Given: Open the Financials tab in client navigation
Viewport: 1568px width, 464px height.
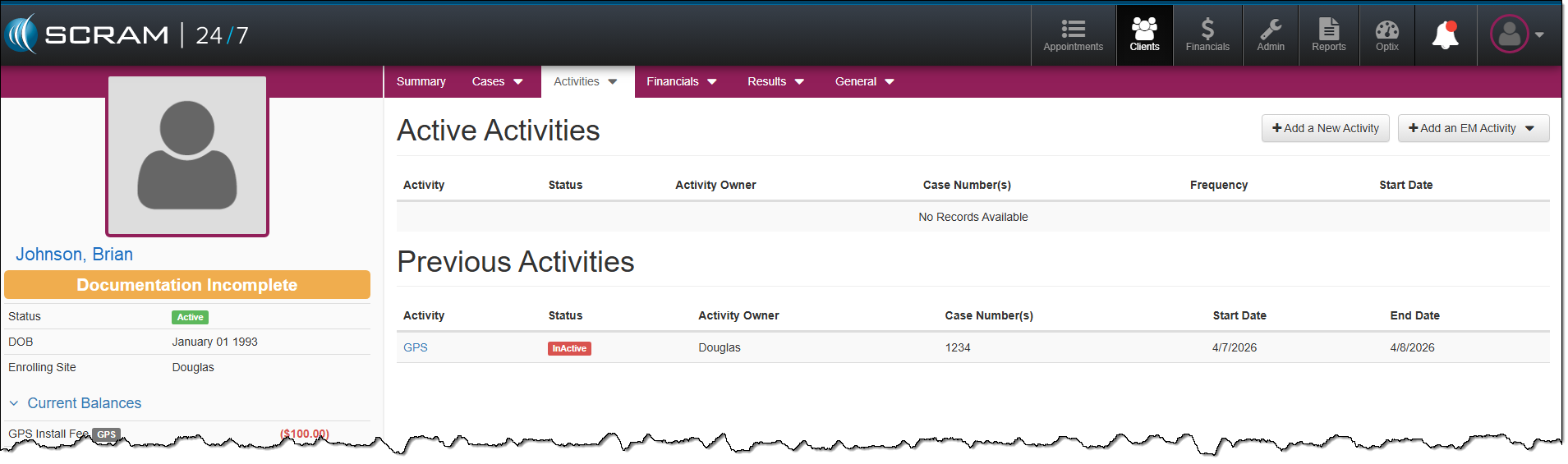Looking at the screenshot, I should pos(681,81).
